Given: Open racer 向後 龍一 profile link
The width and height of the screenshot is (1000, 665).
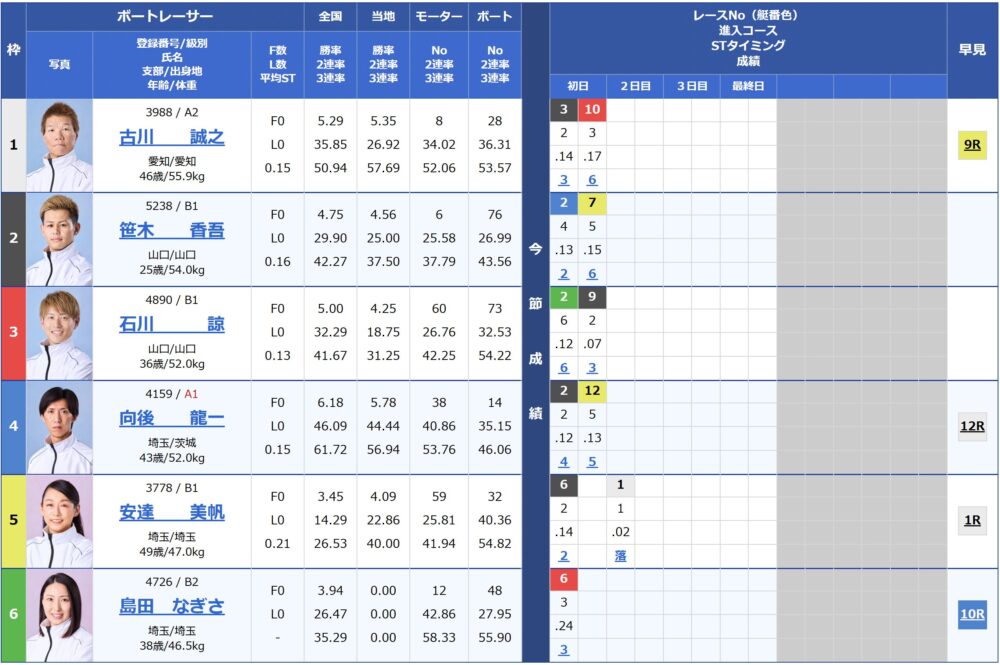Looking at the screenshot, I should (x=172, y=418).
